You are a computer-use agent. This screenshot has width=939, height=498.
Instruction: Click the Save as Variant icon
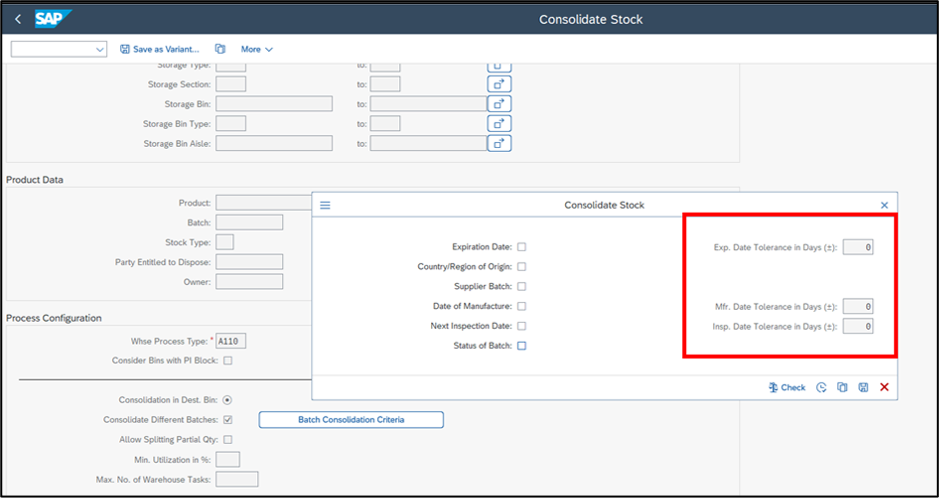[125, 49]
